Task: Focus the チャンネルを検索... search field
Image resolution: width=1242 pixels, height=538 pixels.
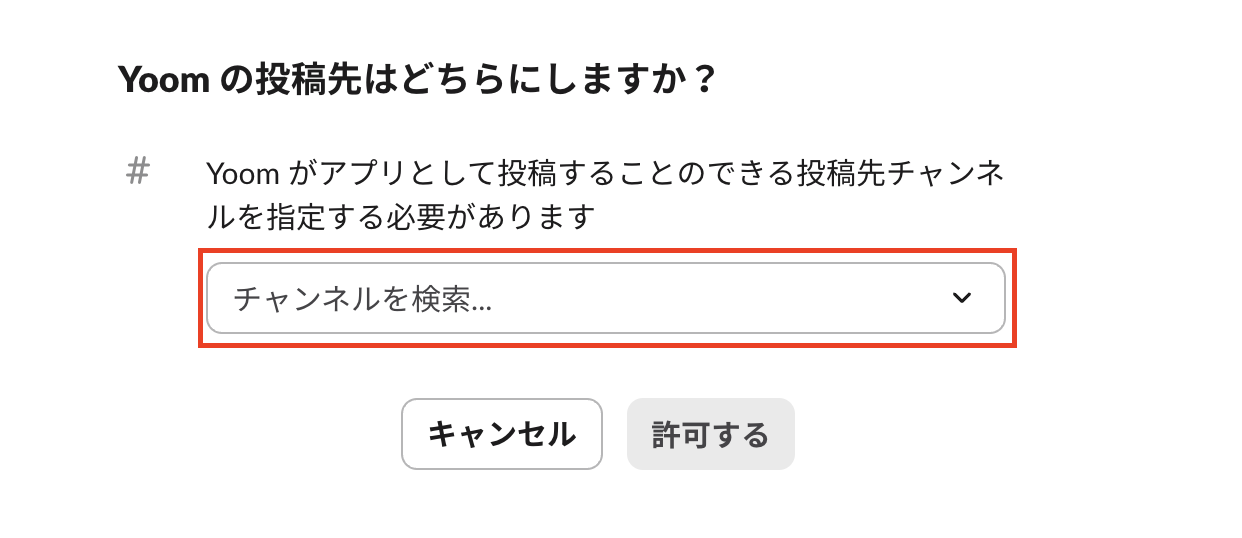Action: [x=605, y=298]
